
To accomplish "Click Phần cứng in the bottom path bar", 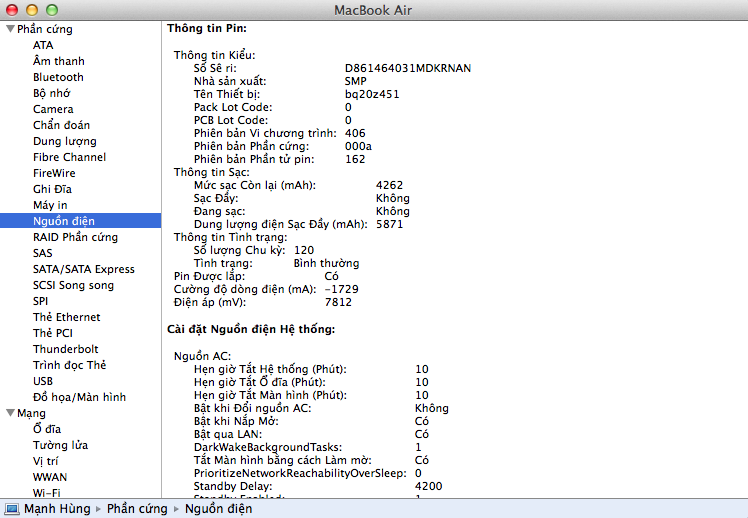I will pyautogui.click(x=138, y=509).
